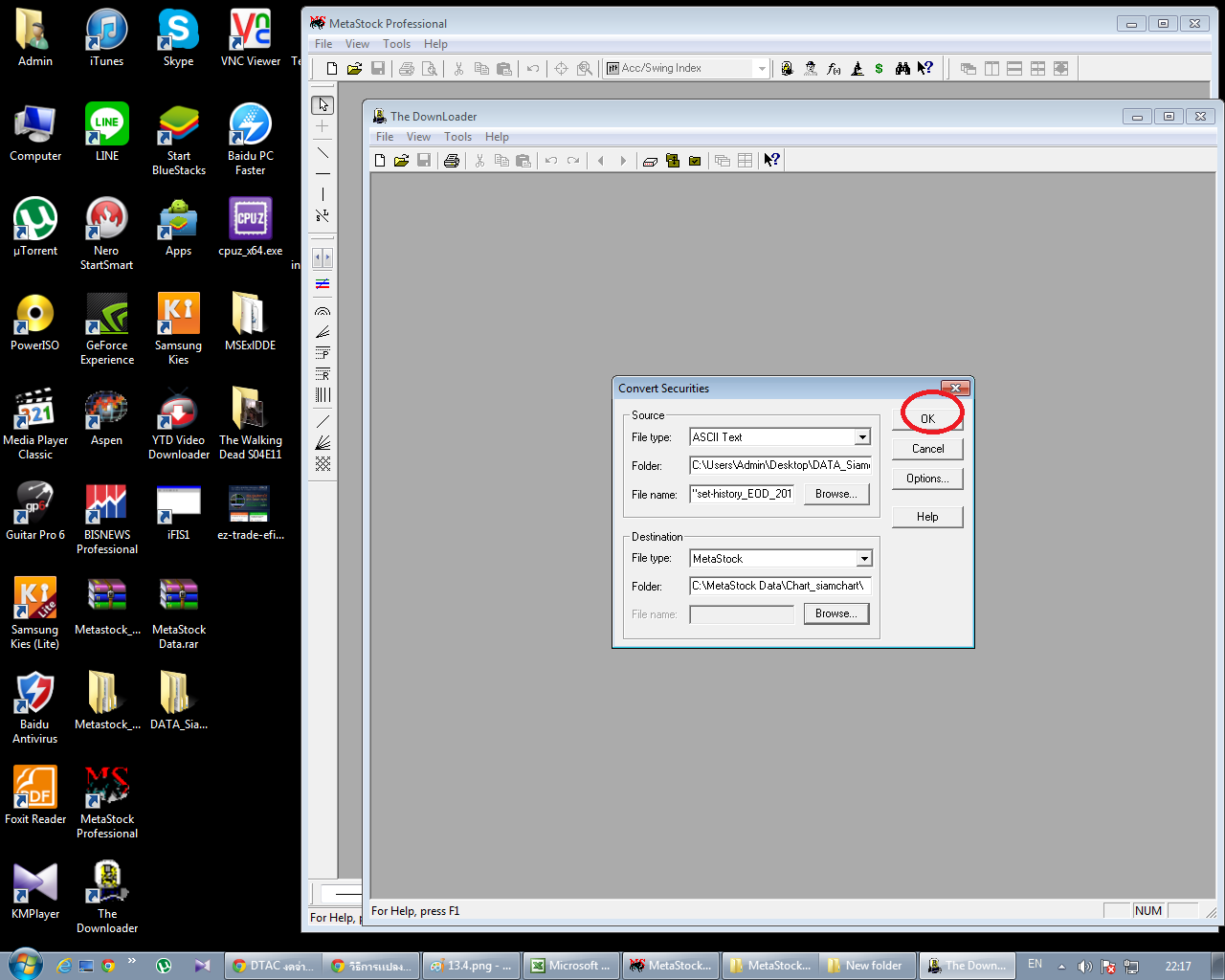Click the collect-data folder icon in The DownLoader toolbar
Screen dimensions: 1225x980
click(673, 161)
